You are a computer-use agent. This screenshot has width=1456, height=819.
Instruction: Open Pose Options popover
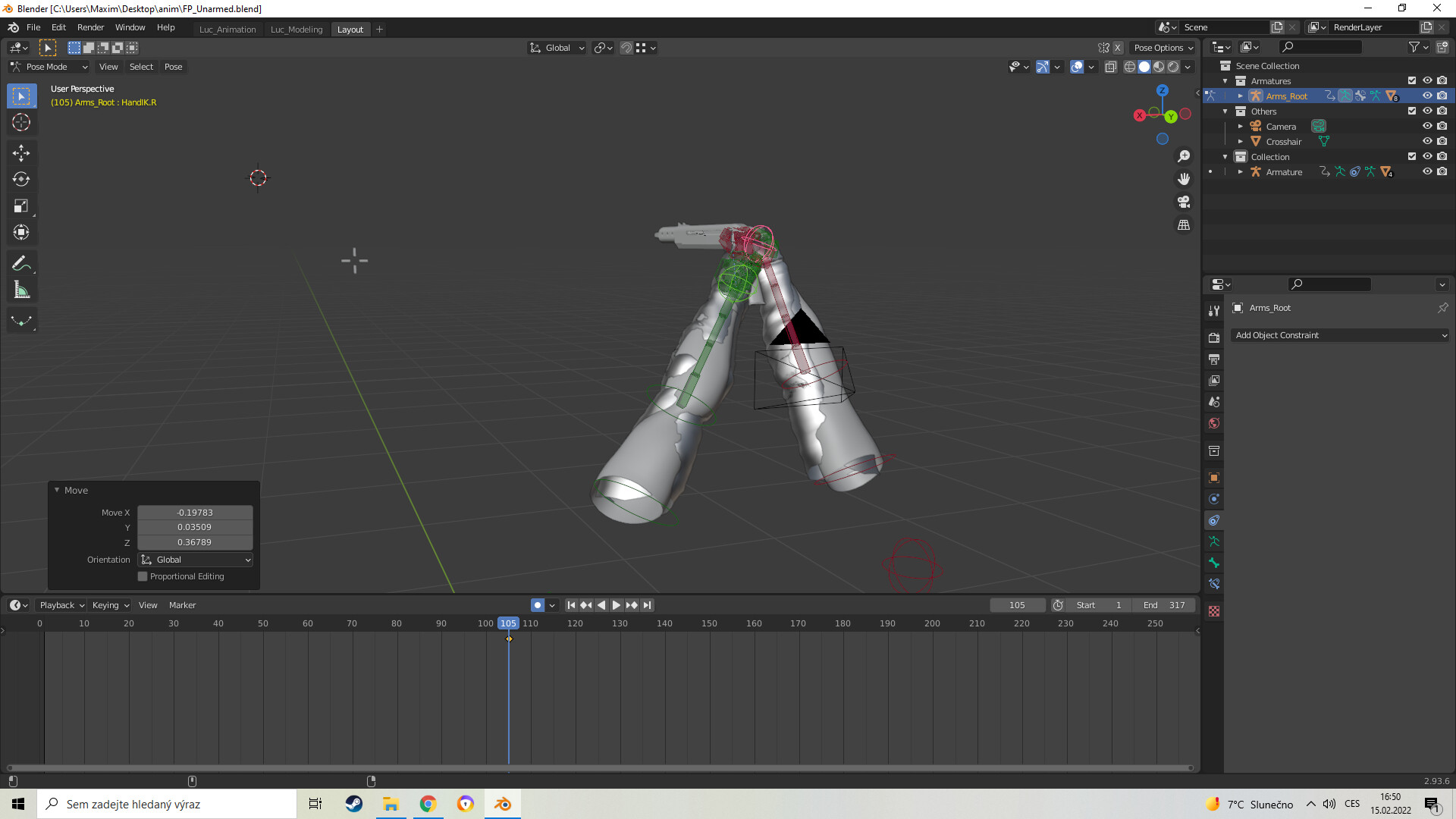1163,48
